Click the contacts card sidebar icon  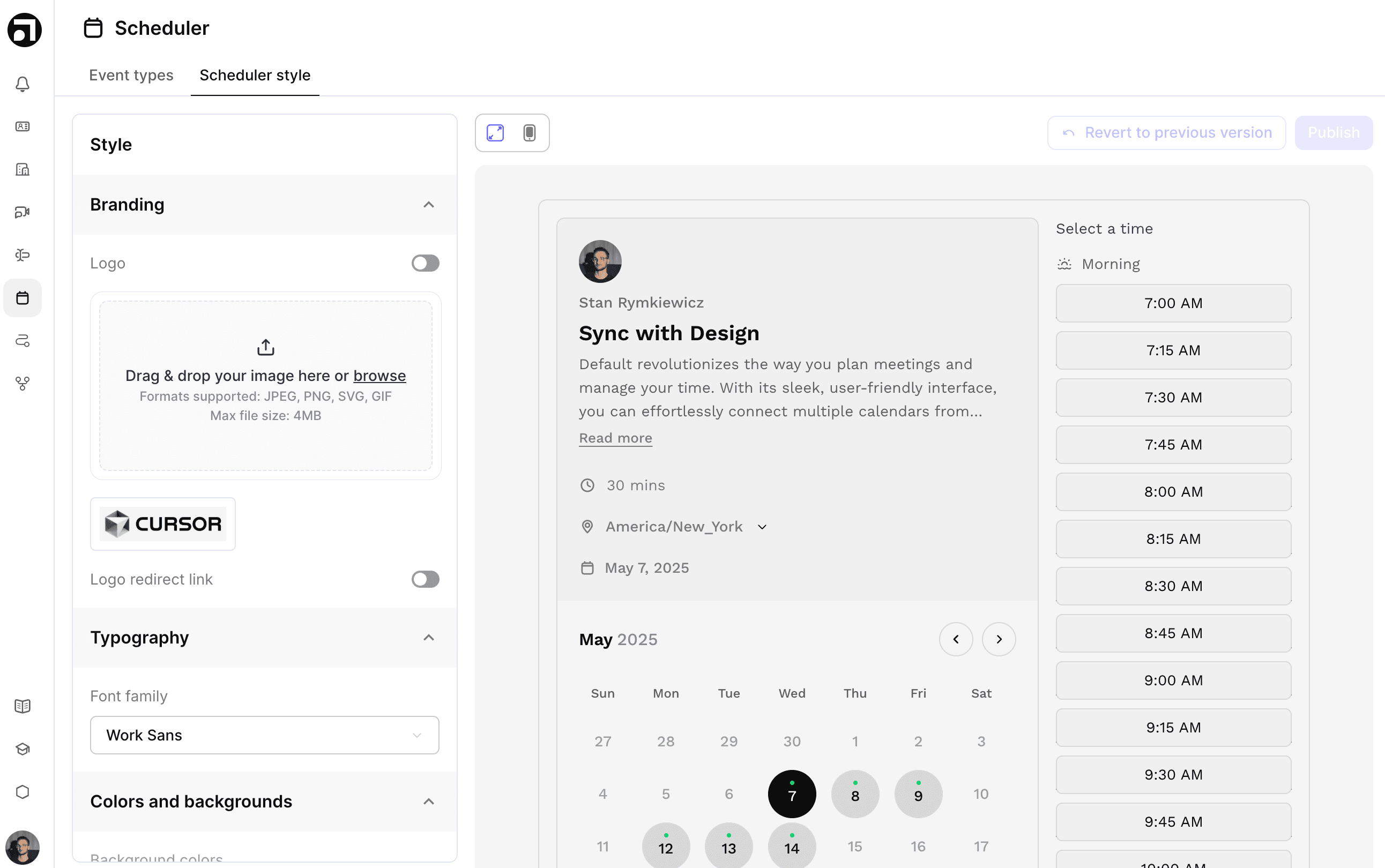(23, 126)
